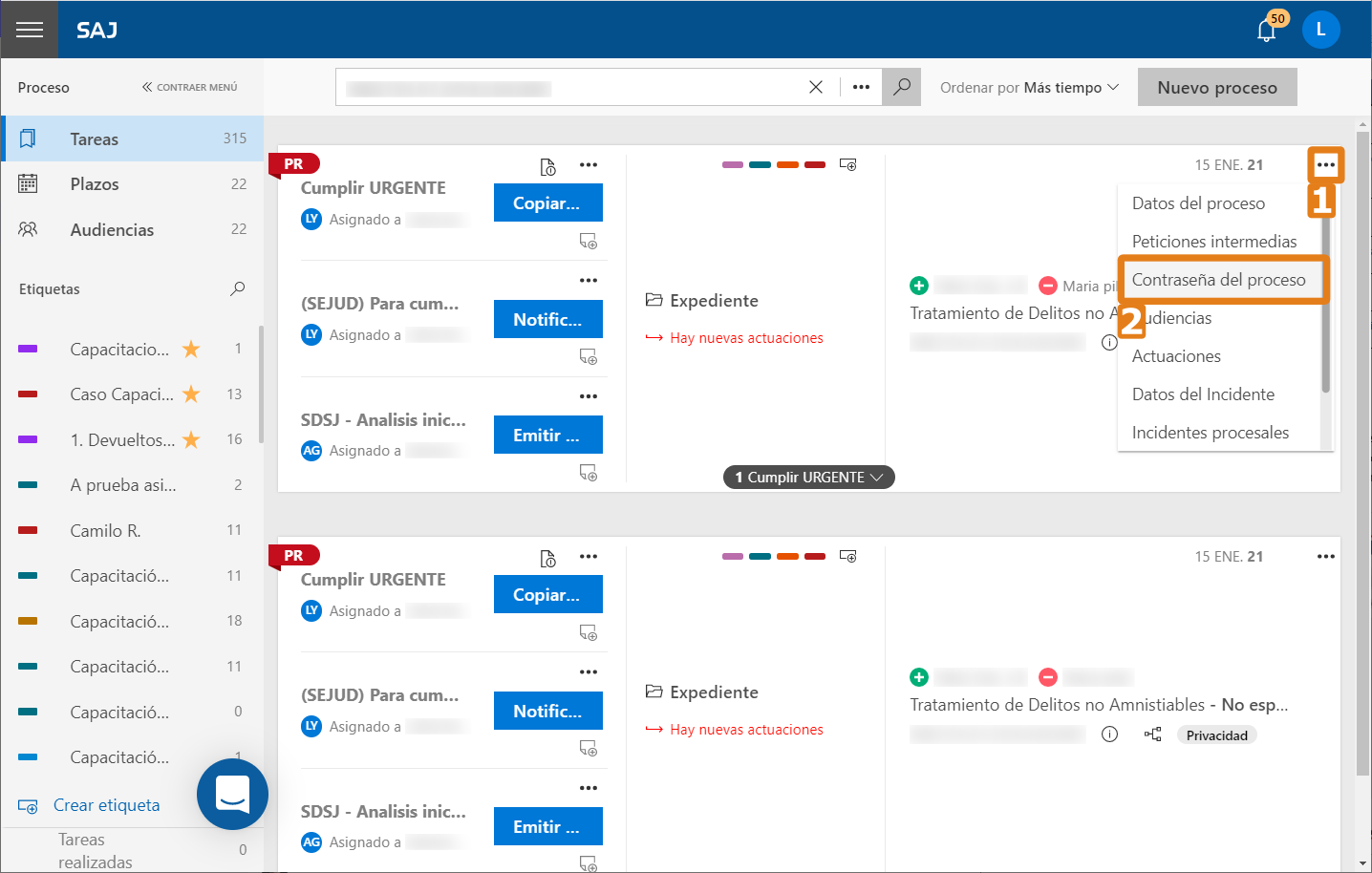
Task: Click Crear etiqueta link
Action: (x=106, y=805)
